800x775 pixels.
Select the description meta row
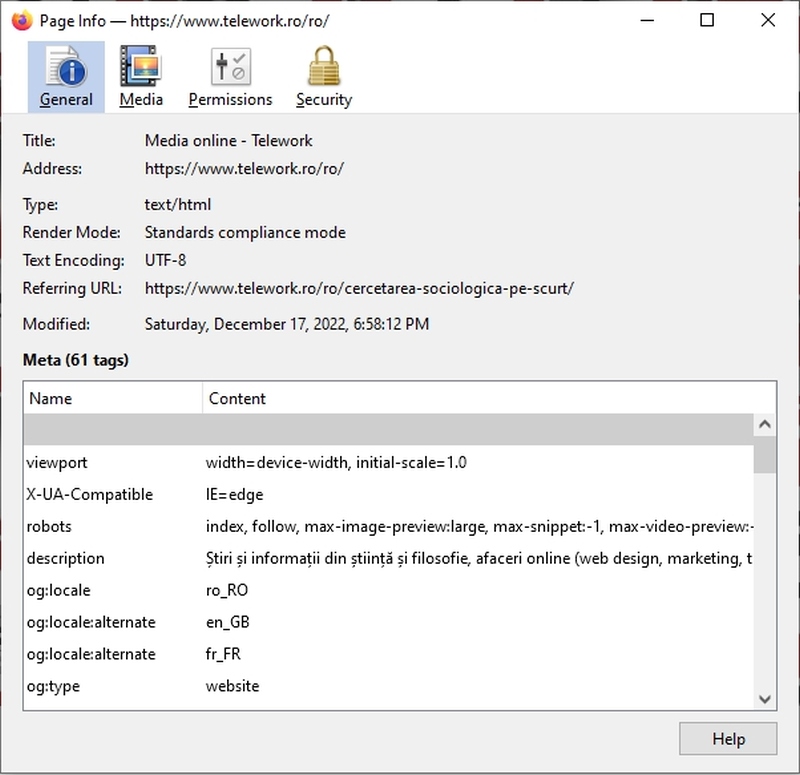[x=389, y=558]
